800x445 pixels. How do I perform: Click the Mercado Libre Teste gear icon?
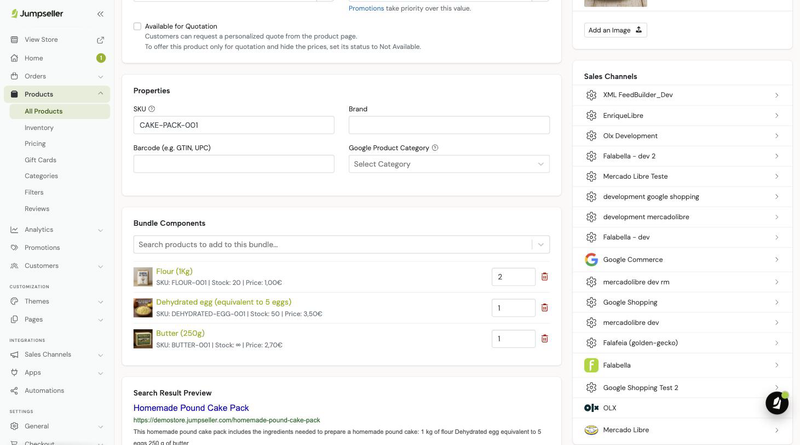point(591,177)
